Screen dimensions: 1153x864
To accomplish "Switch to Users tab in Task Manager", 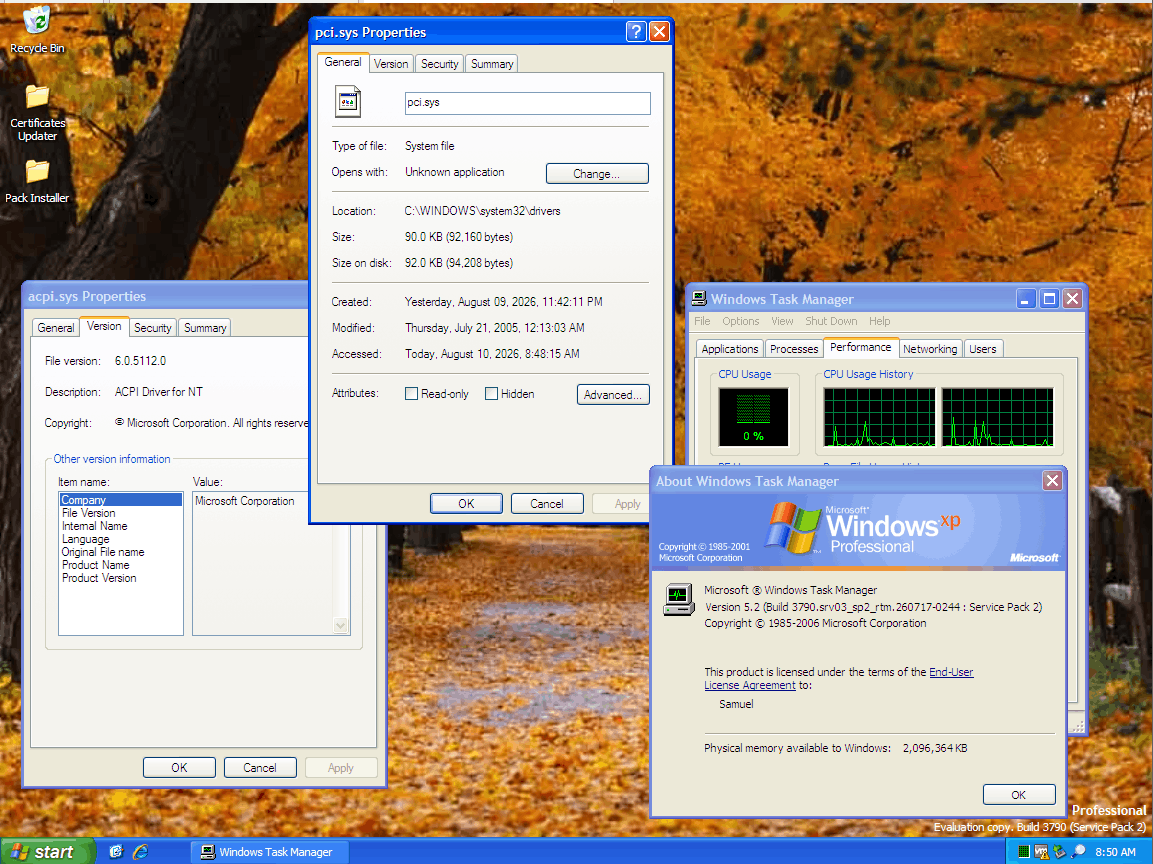I will click(982, 349).
